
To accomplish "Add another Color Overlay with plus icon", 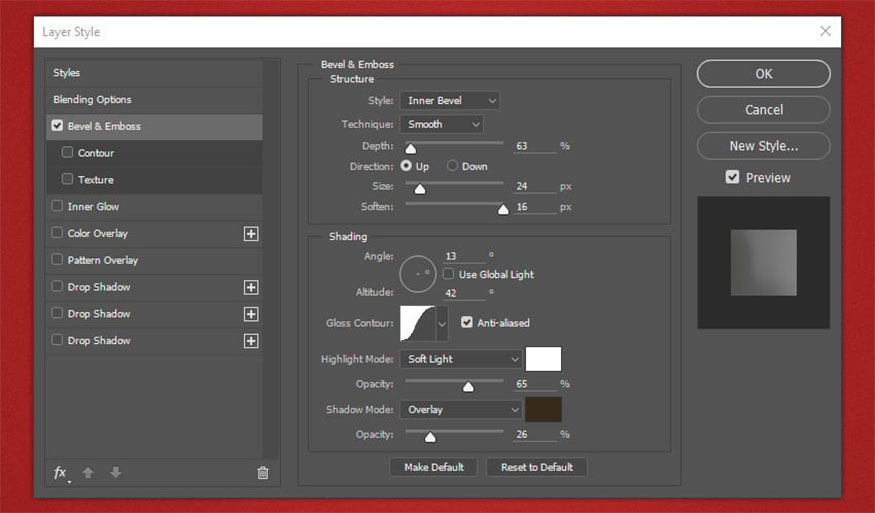I will tap(251, 233).
